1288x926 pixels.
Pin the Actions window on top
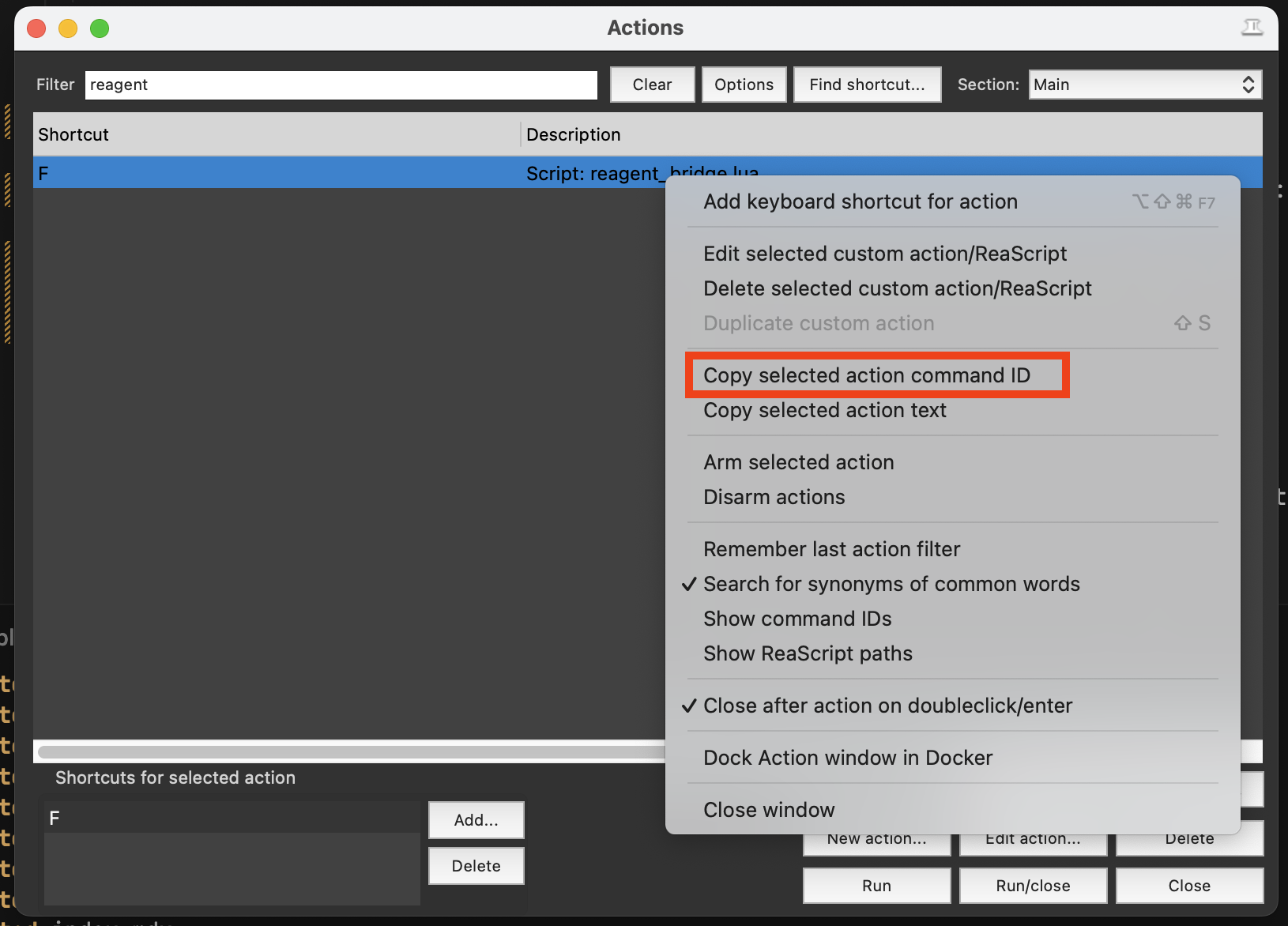tap(1253, 26)
